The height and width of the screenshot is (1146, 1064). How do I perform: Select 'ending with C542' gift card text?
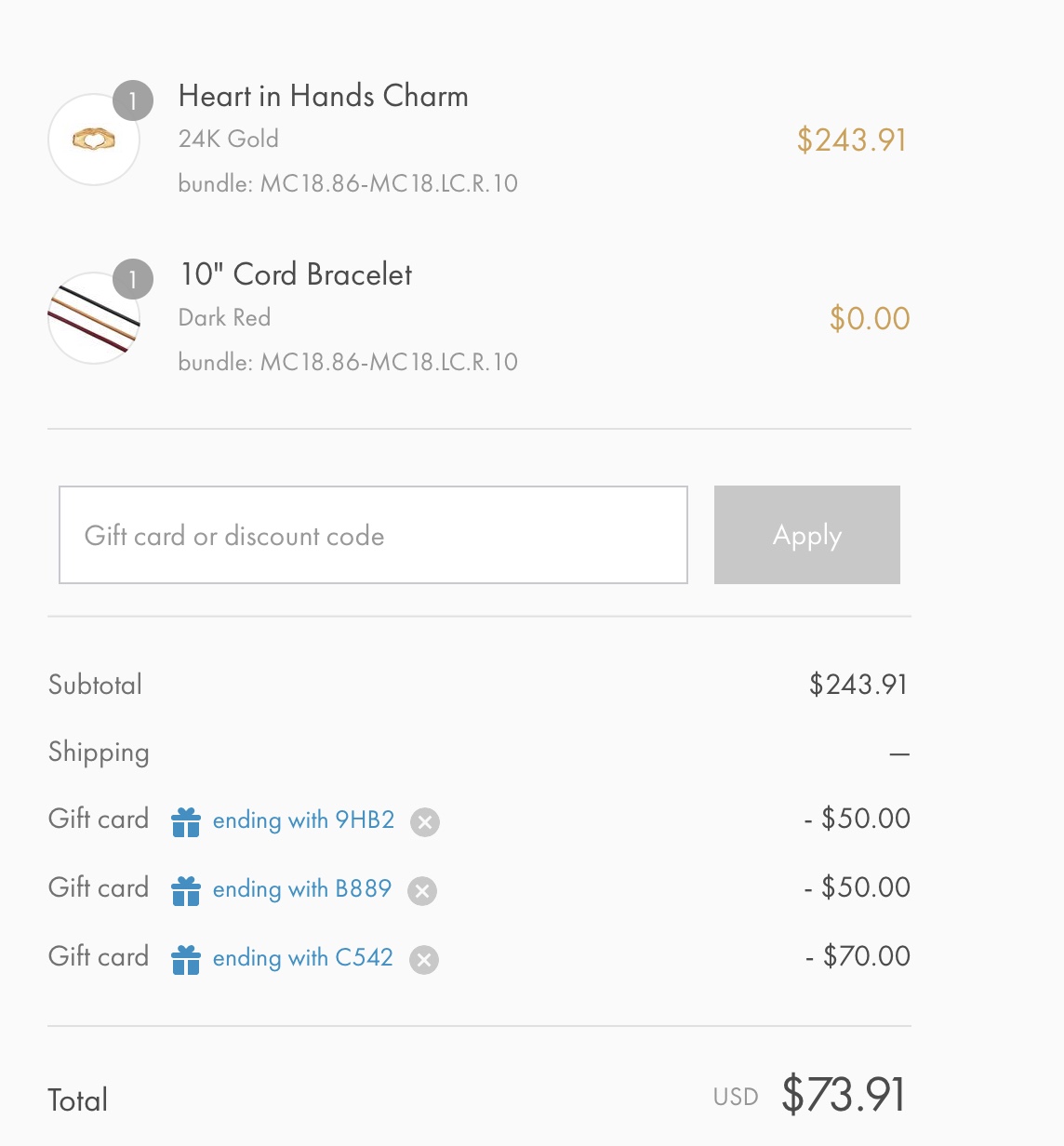(x=303, y=958)
